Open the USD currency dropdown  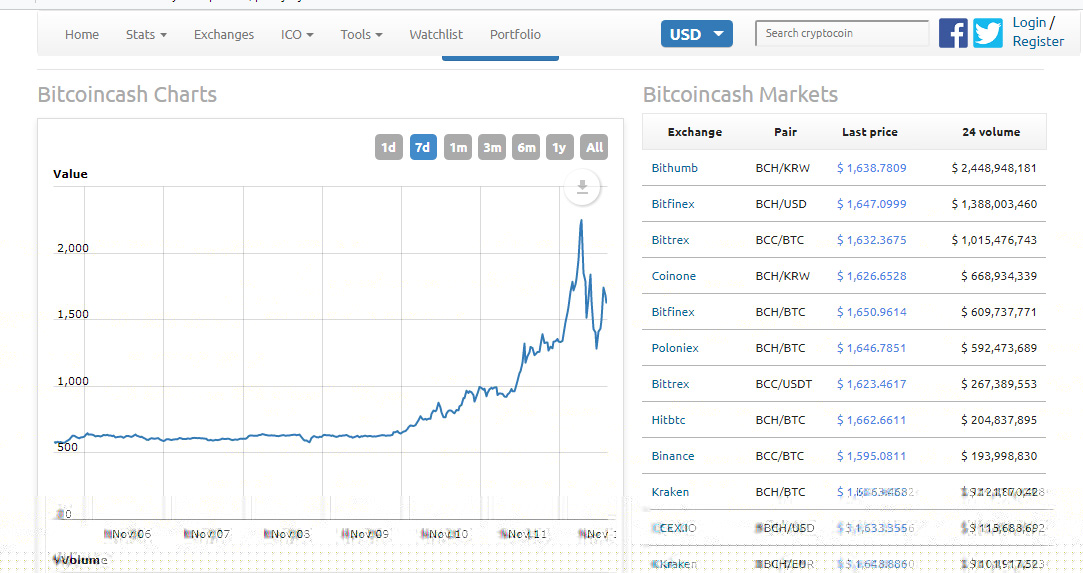[696, 34]
